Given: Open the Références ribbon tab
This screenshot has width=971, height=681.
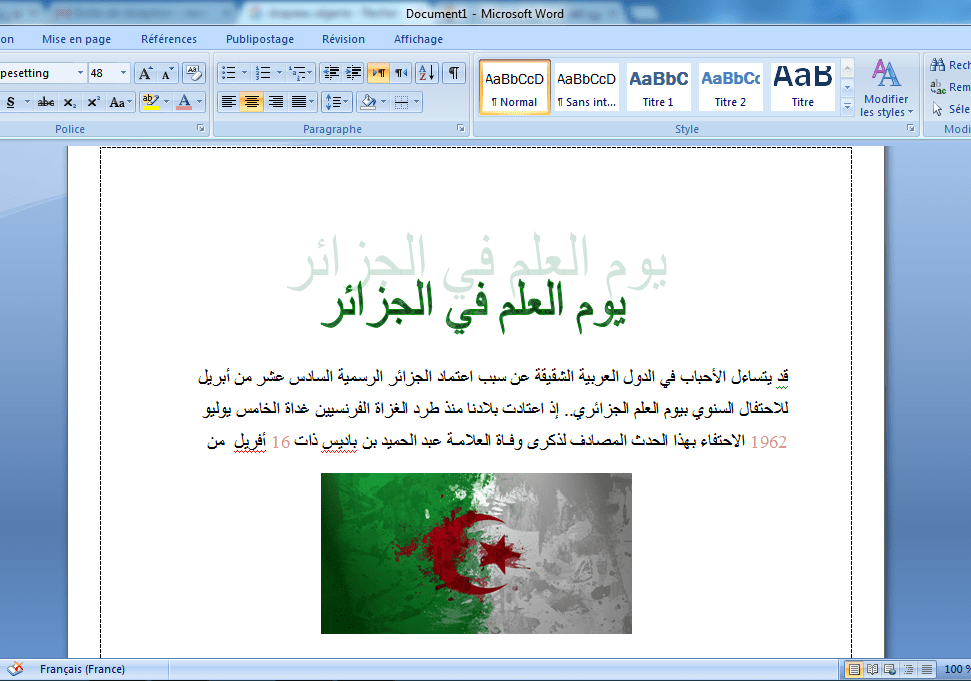Looking at the screenshot, I should point(169,39).
